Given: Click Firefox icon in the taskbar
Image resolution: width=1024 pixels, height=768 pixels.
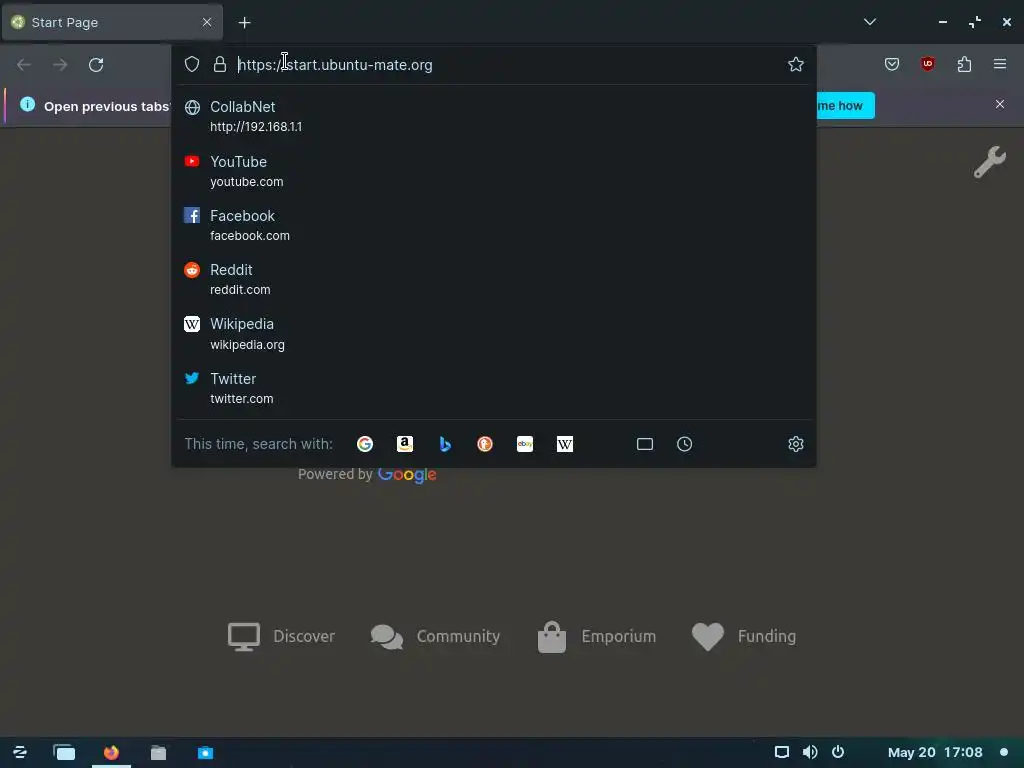Looking at the screenshot, I should pyautogui.click(x=111, y=752).
